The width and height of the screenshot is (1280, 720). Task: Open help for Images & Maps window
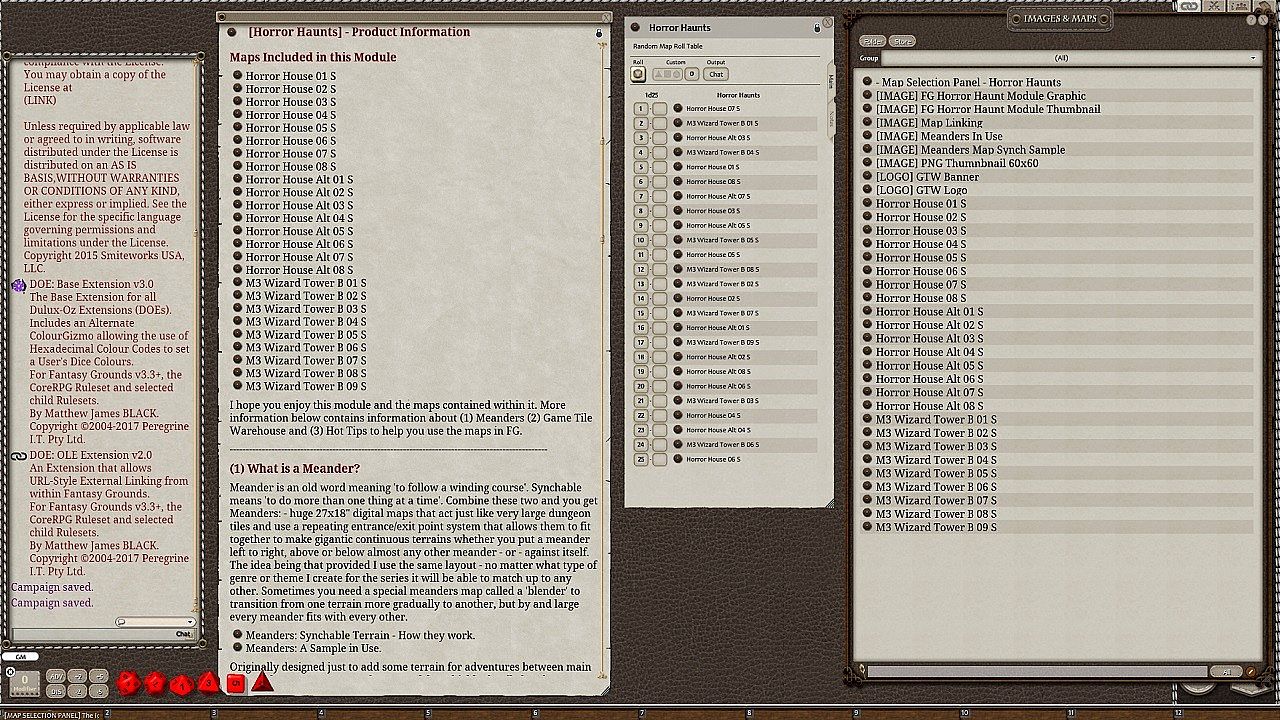point(1252,19)
